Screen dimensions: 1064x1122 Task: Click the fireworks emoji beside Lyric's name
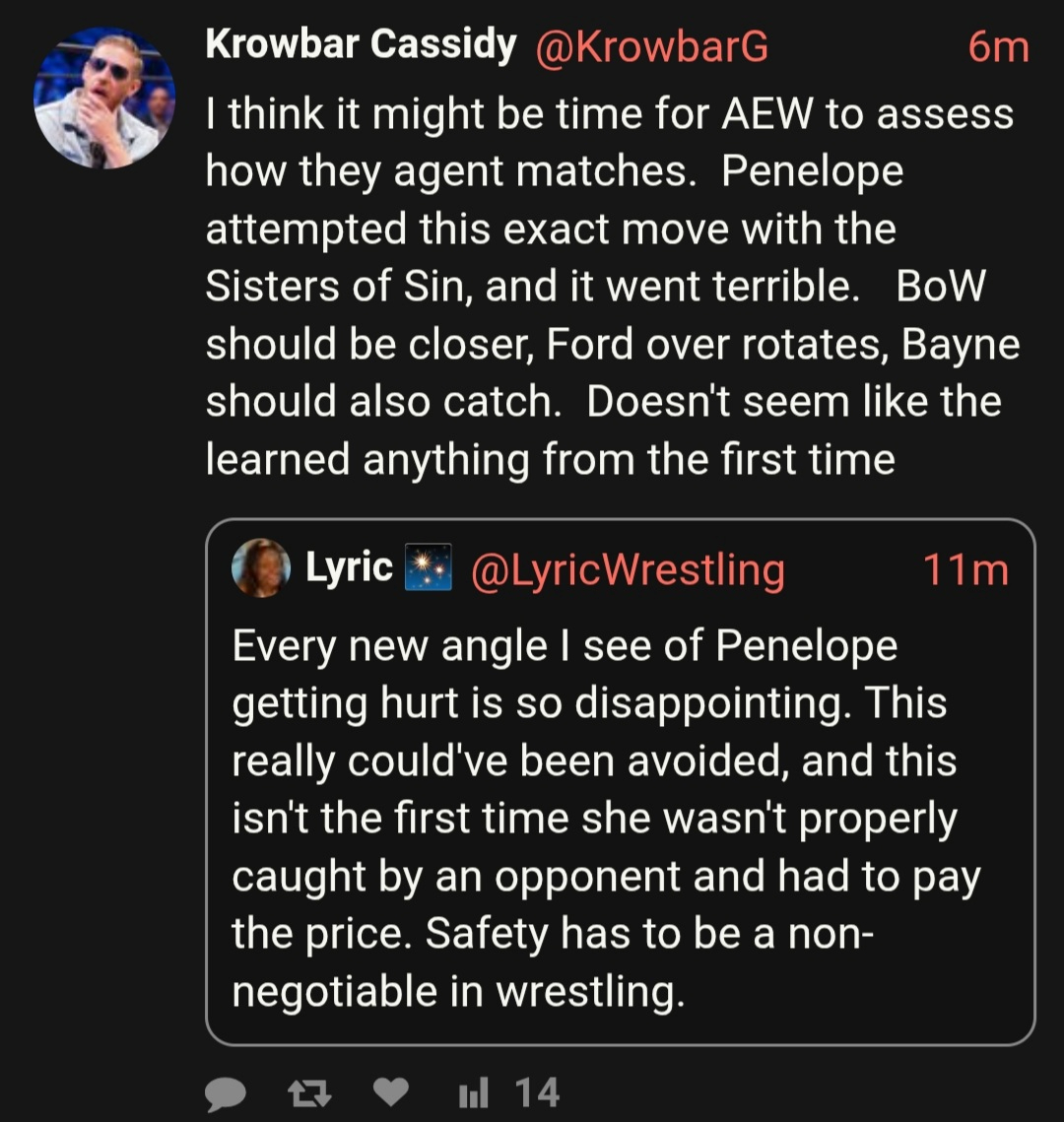tap(429, 567)
